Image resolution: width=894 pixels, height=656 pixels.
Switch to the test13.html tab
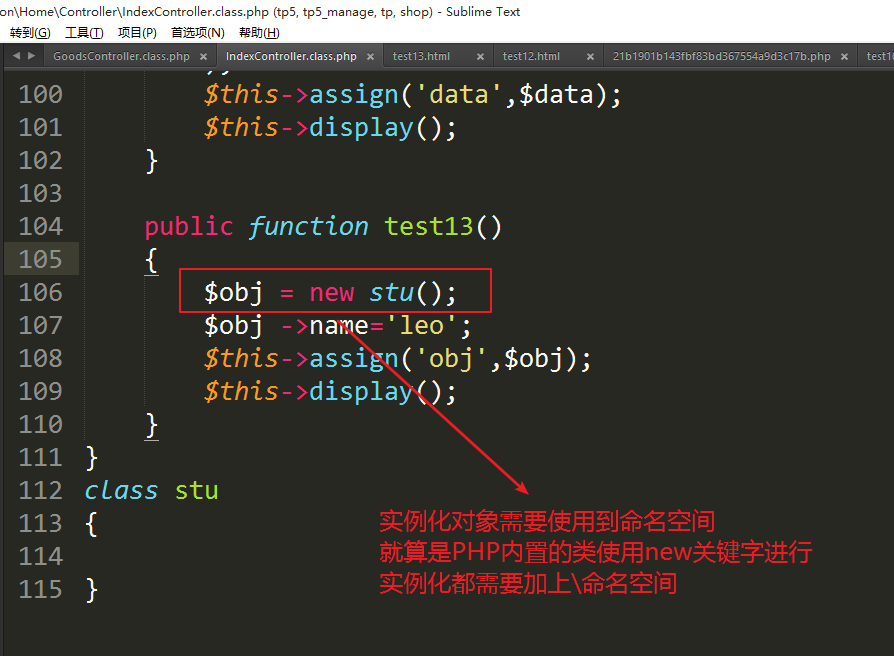pos(421,57)
